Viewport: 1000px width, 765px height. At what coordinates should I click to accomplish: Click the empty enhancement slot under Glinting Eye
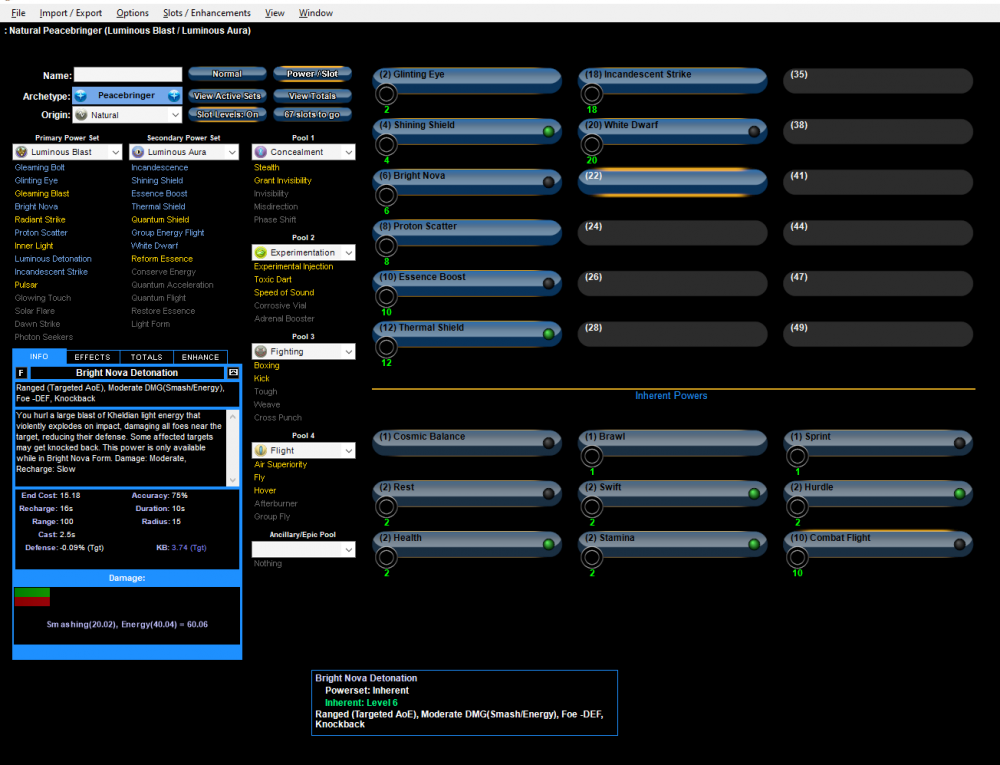pyautogui.click(x=386, y=94)
